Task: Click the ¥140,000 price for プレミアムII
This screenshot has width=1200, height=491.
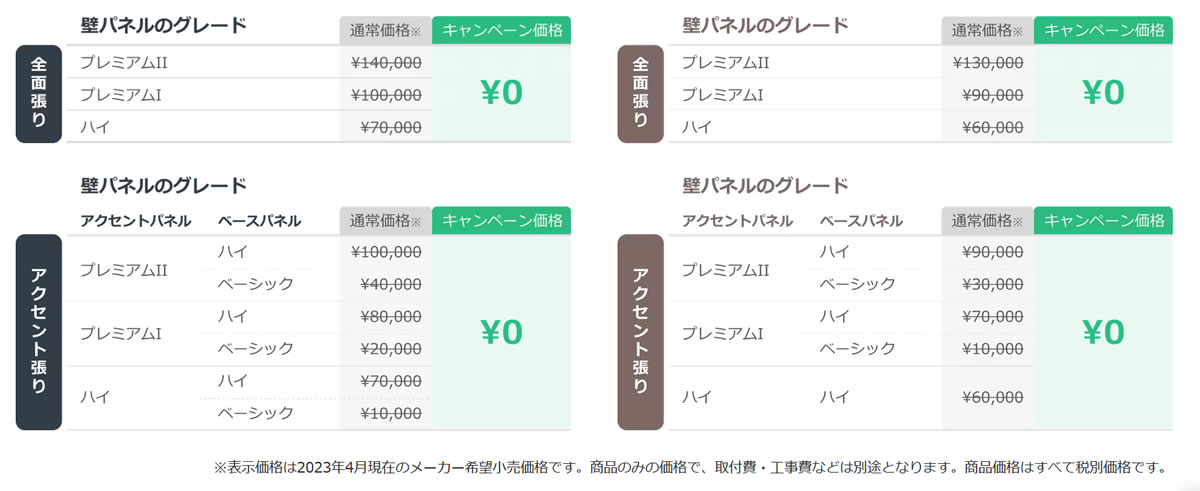Action: 386,62
